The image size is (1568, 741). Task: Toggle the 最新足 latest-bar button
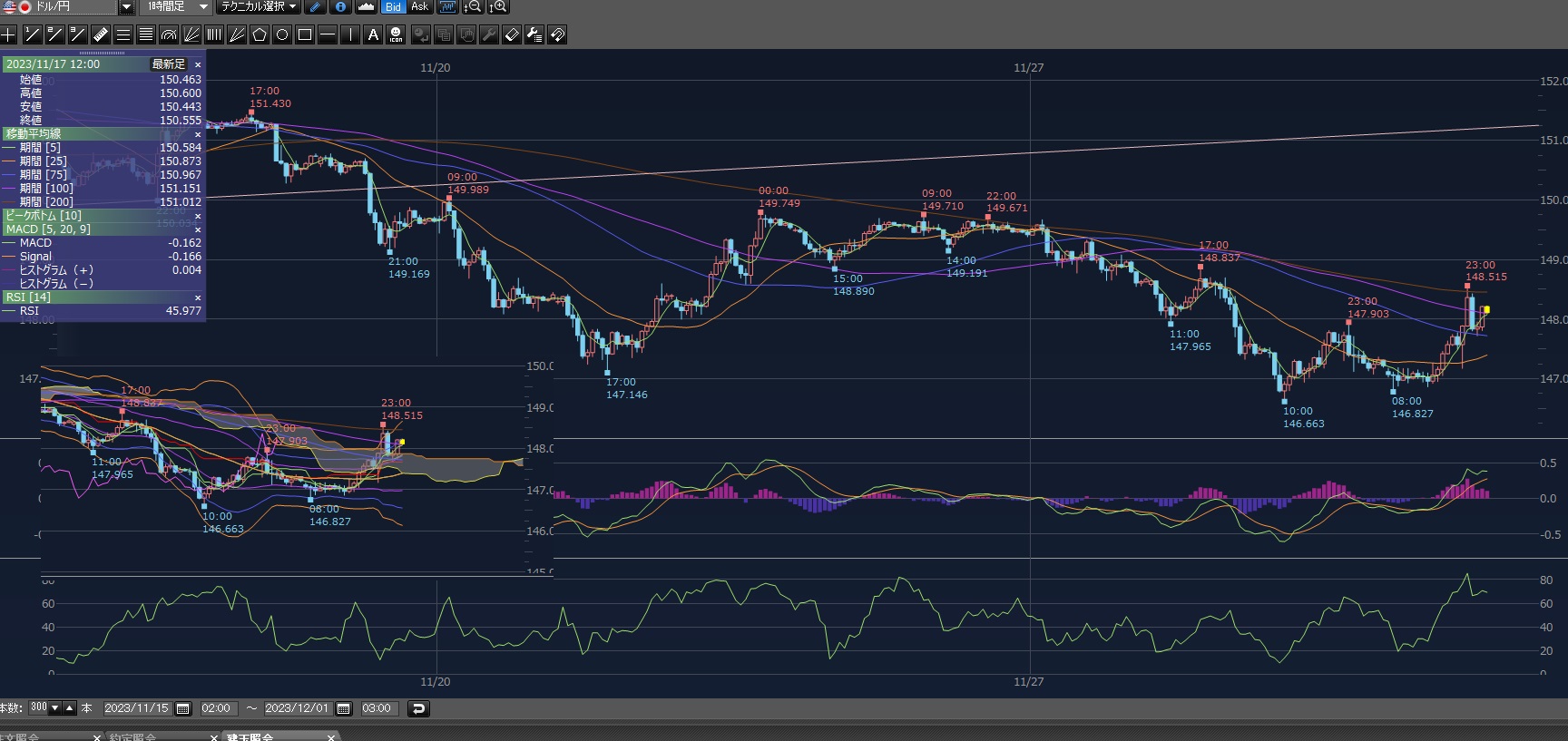(169, 64)
